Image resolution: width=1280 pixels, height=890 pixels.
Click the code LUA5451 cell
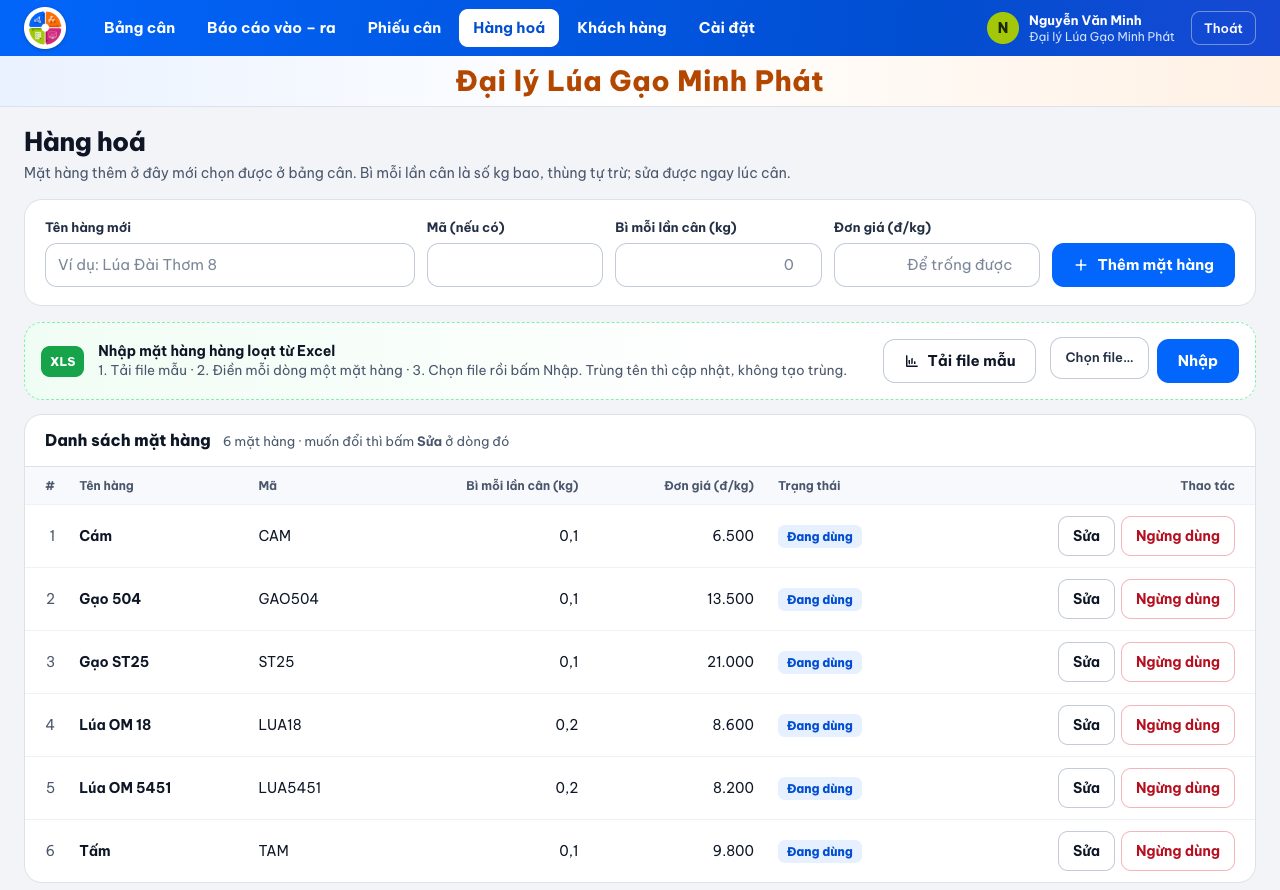click(290, 788)
